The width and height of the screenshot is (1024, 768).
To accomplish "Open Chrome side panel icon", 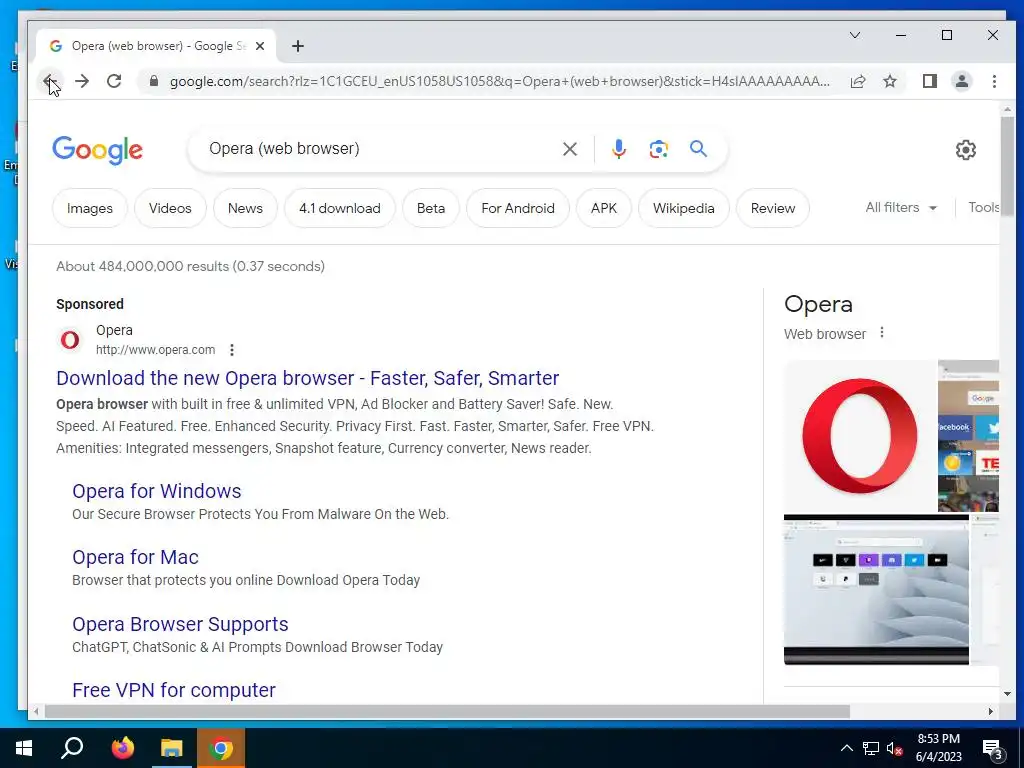I will (929, 81).
